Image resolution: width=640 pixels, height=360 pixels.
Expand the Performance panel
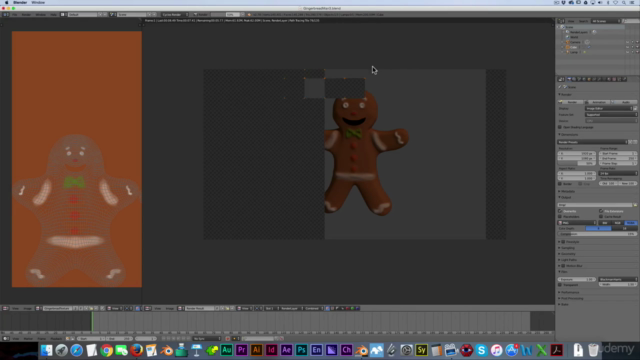[570, 292]
